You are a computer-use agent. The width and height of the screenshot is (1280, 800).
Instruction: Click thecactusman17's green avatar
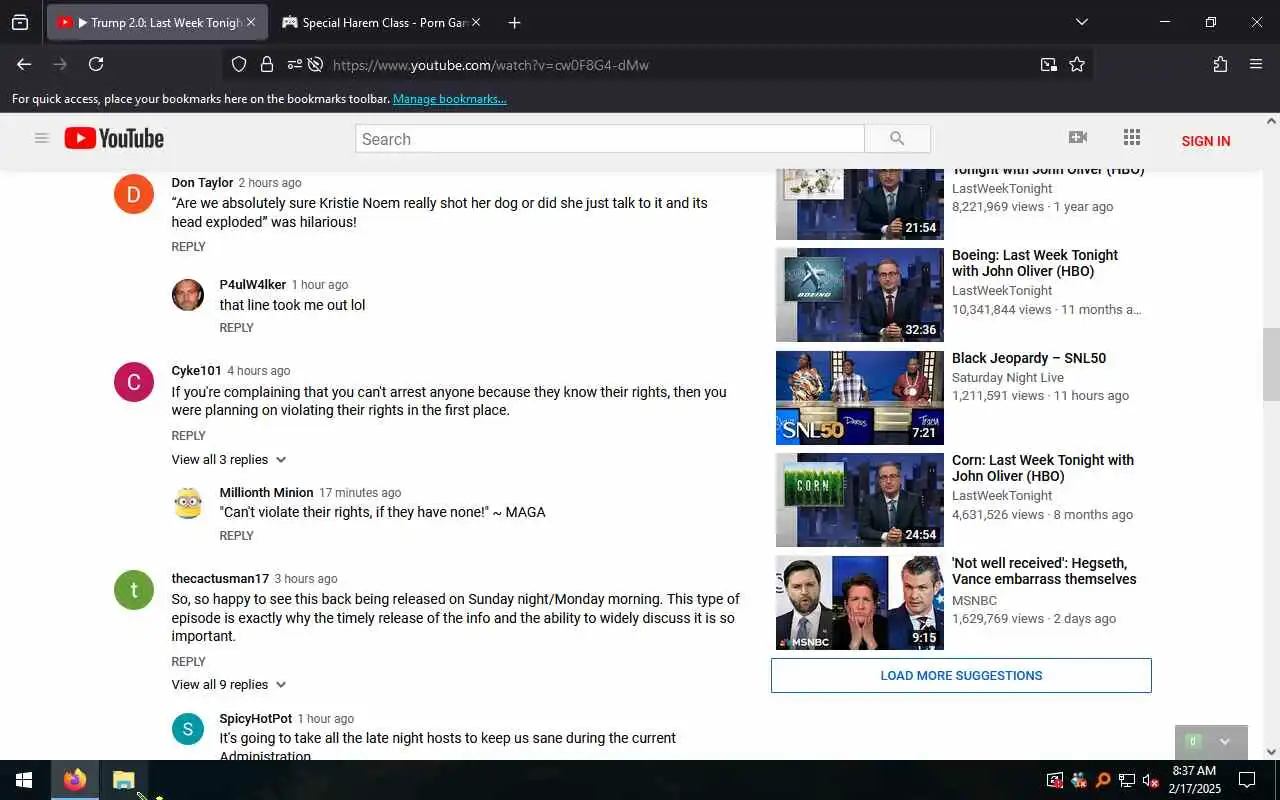pyautogui.click(x=134, y=590)
